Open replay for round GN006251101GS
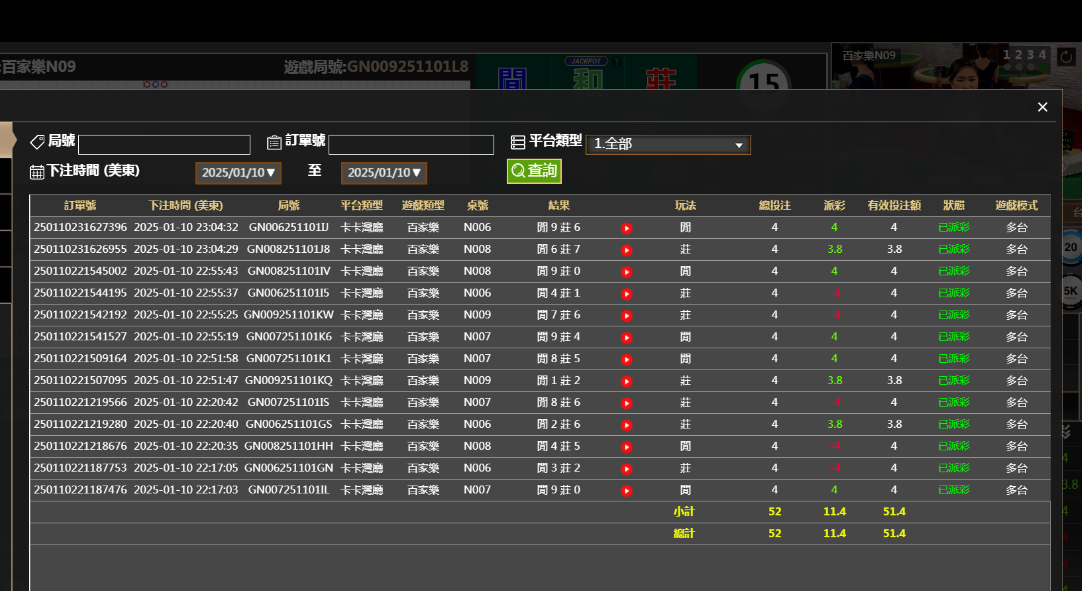This screenshot has height=591, width=1082. coord(627,425)
